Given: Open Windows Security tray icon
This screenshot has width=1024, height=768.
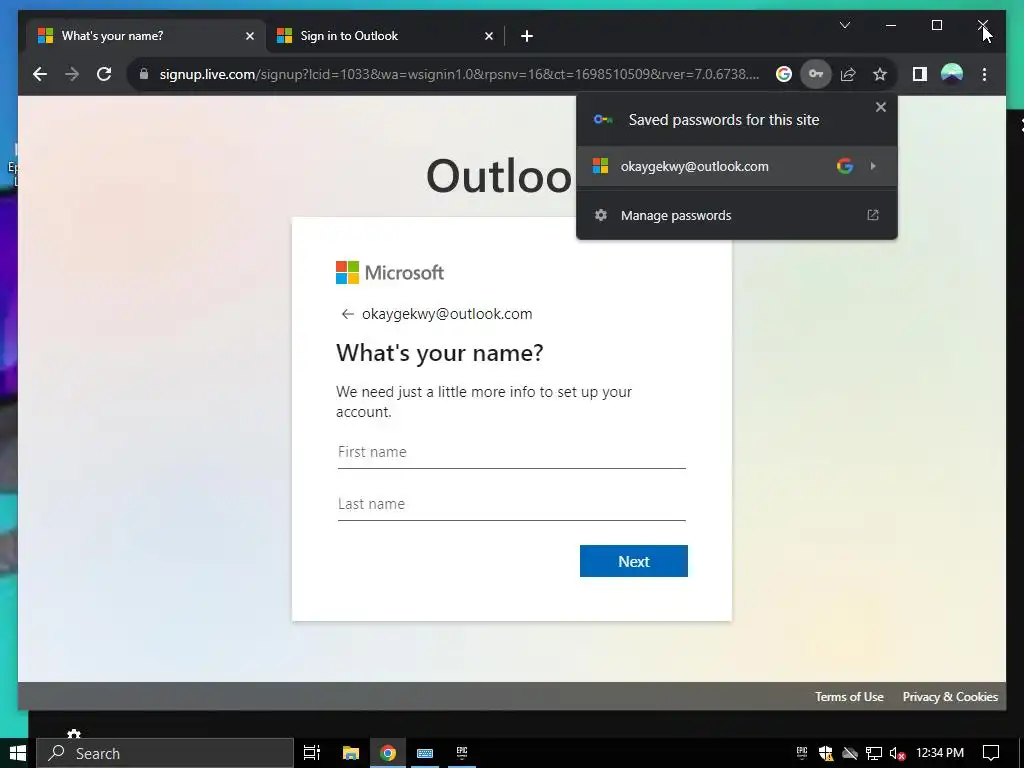Looking at the screenshot, I should (826, 753).
